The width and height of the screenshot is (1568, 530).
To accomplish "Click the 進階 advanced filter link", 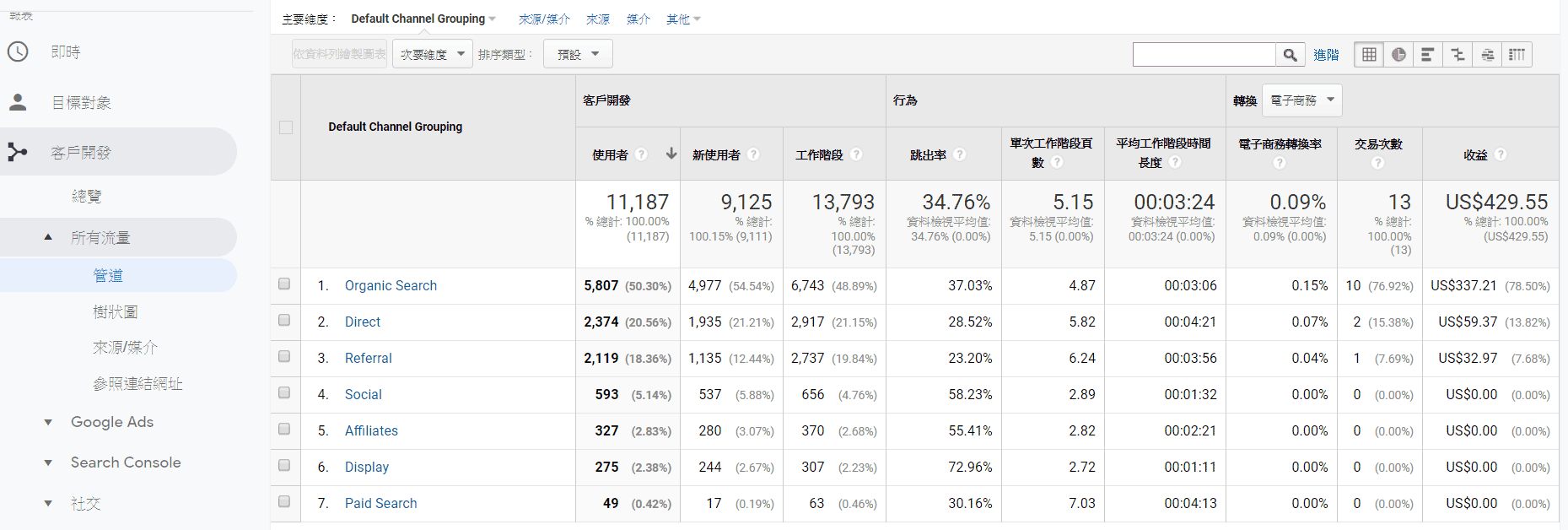I will click(x=1326, y=55).
